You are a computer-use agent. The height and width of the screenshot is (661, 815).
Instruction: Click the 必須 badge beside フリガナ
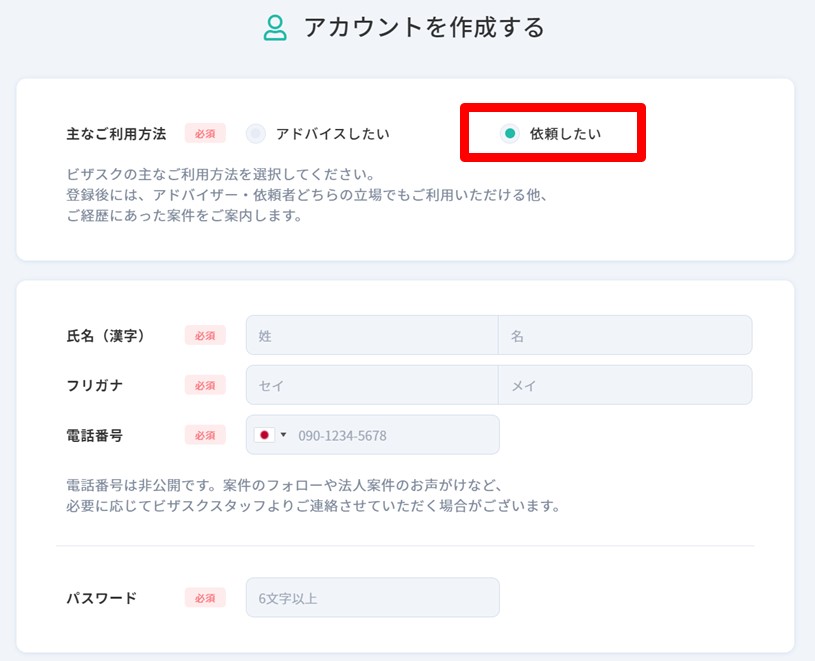point(205,385)
